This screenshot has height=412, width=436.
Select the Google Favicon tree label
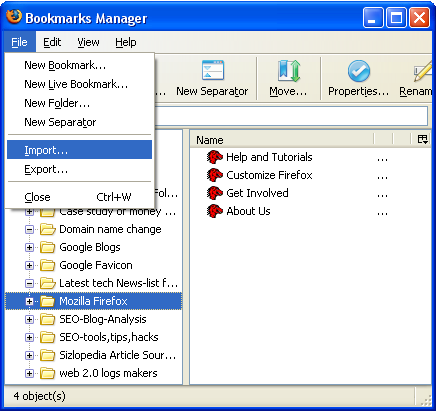[96, 265]
